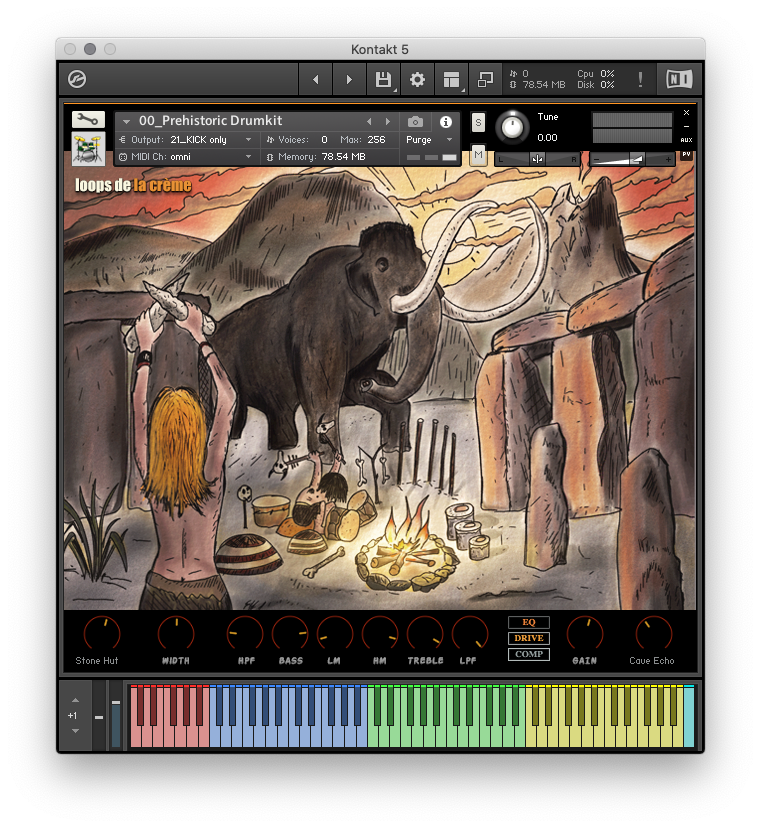
Task: Toggle the EQ button
Action: [x=529, y=622]
